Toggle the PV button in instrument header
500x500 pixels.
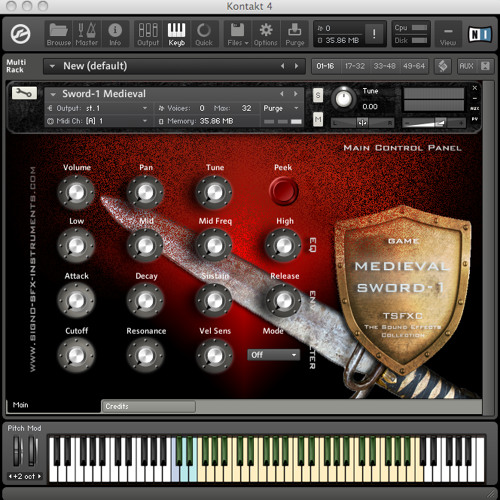click(475, 119)
